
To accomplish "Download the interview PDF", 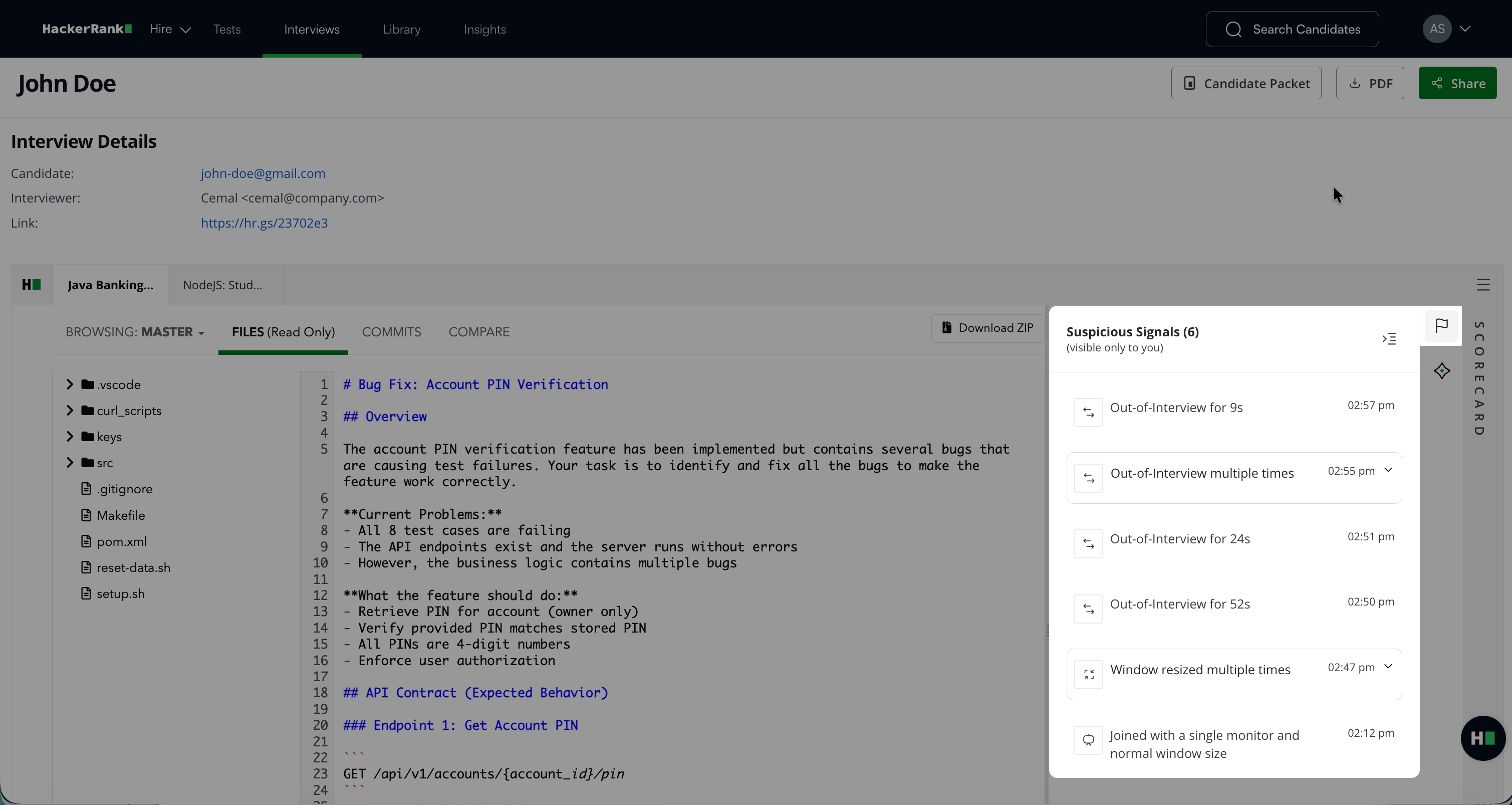I will 1369,83.
